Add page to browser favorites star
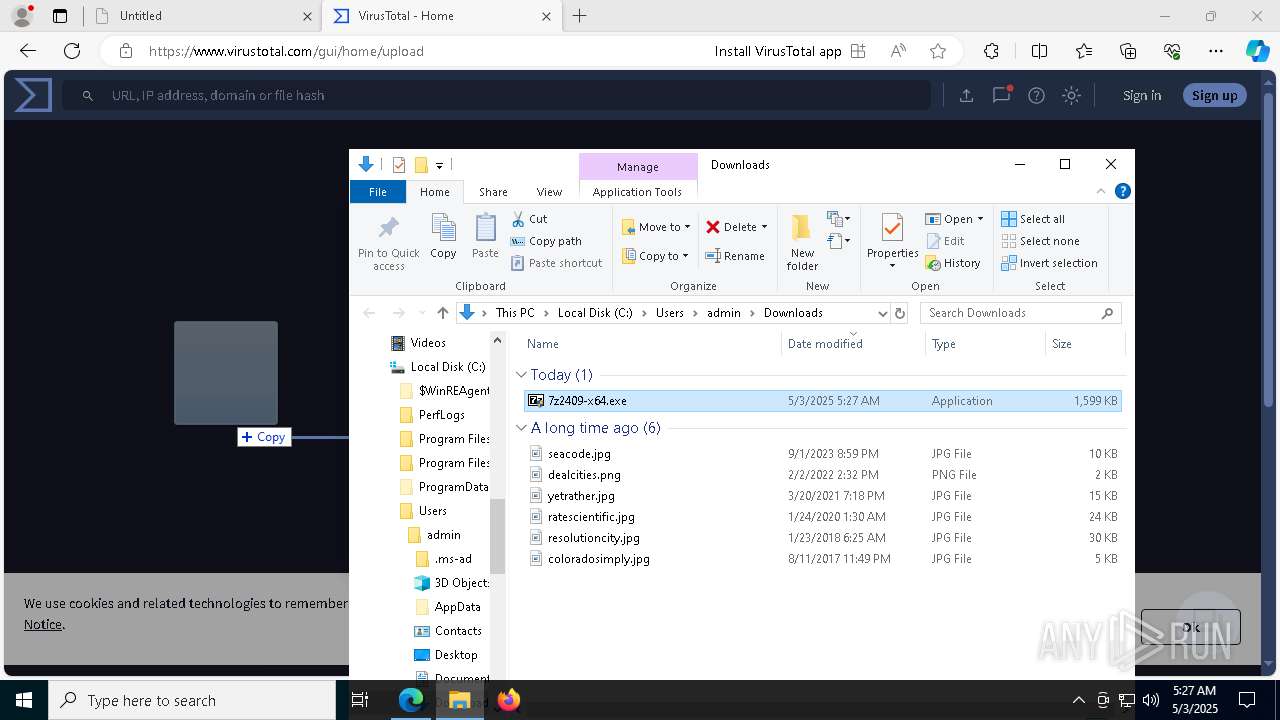1280x720 pixels. point(937,51)
